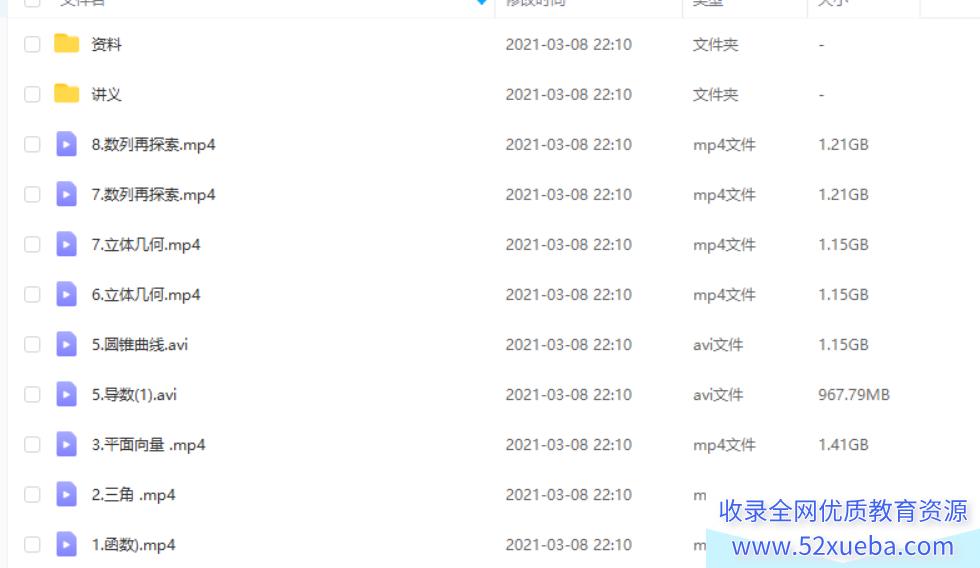Viewport: 980px width, 568px height.
Task: Open file name 6.立体几何.mp4
Action: tap(146, 294)
